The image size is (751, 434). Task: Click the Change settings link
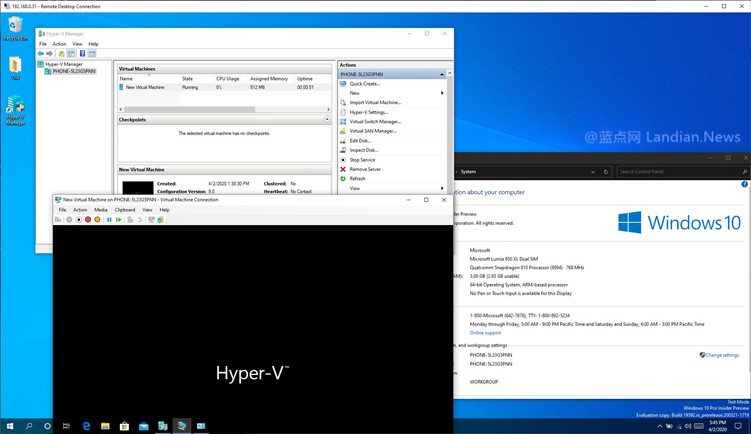click(x=721, y=355)
